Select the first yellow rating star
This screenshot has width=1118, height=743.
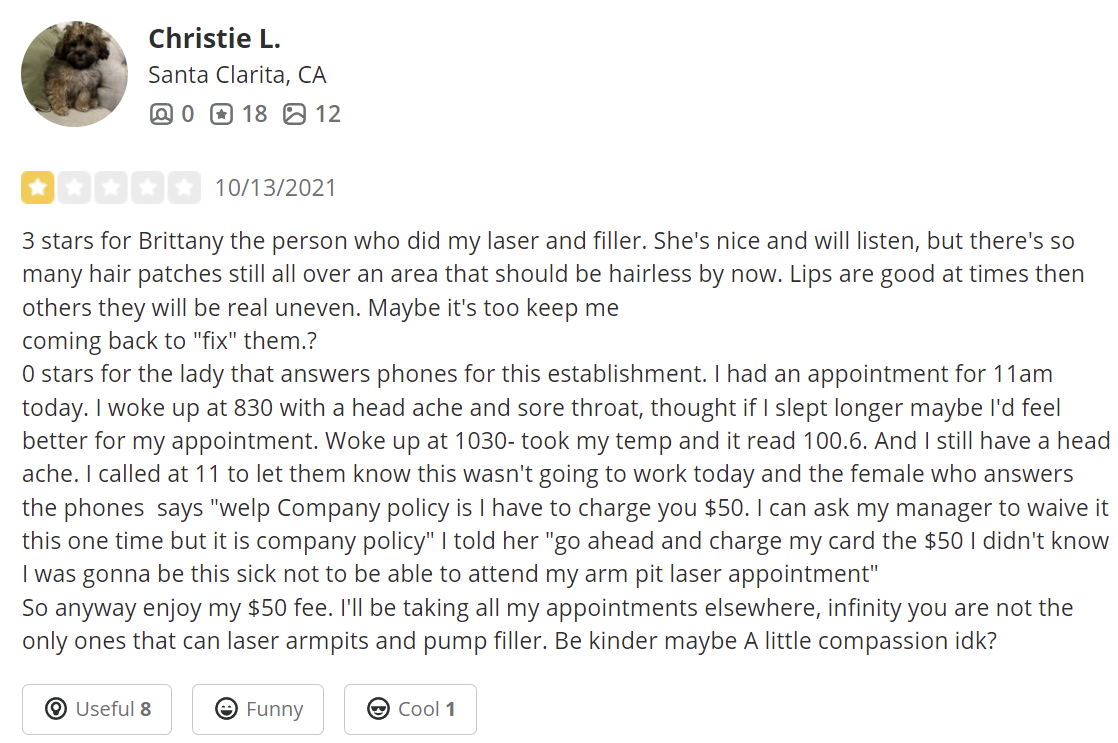pyautogui.click(x=38, y=188)
